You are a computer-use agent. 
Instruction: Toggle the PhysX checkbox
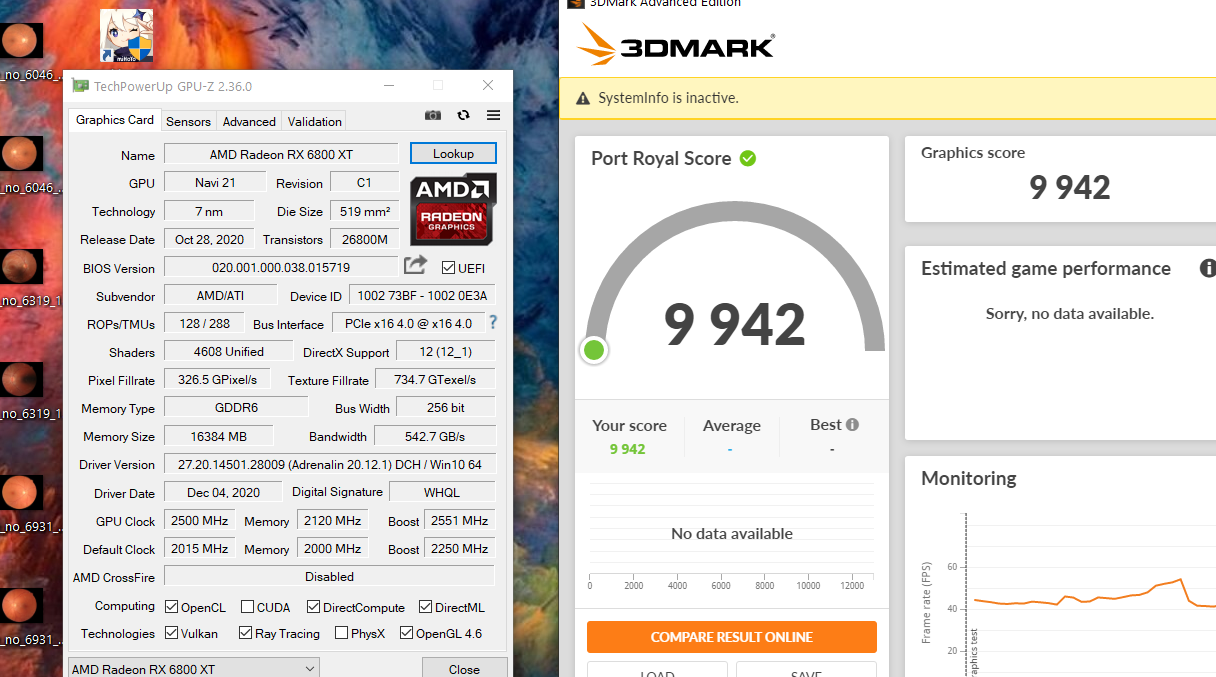tap(342, 633)
